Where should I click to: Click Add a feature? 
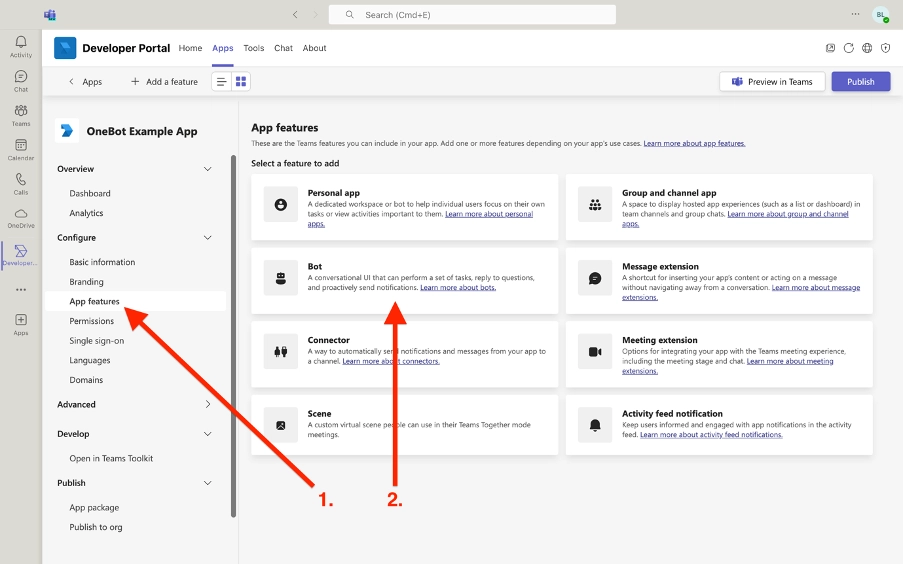coord(164,81)
